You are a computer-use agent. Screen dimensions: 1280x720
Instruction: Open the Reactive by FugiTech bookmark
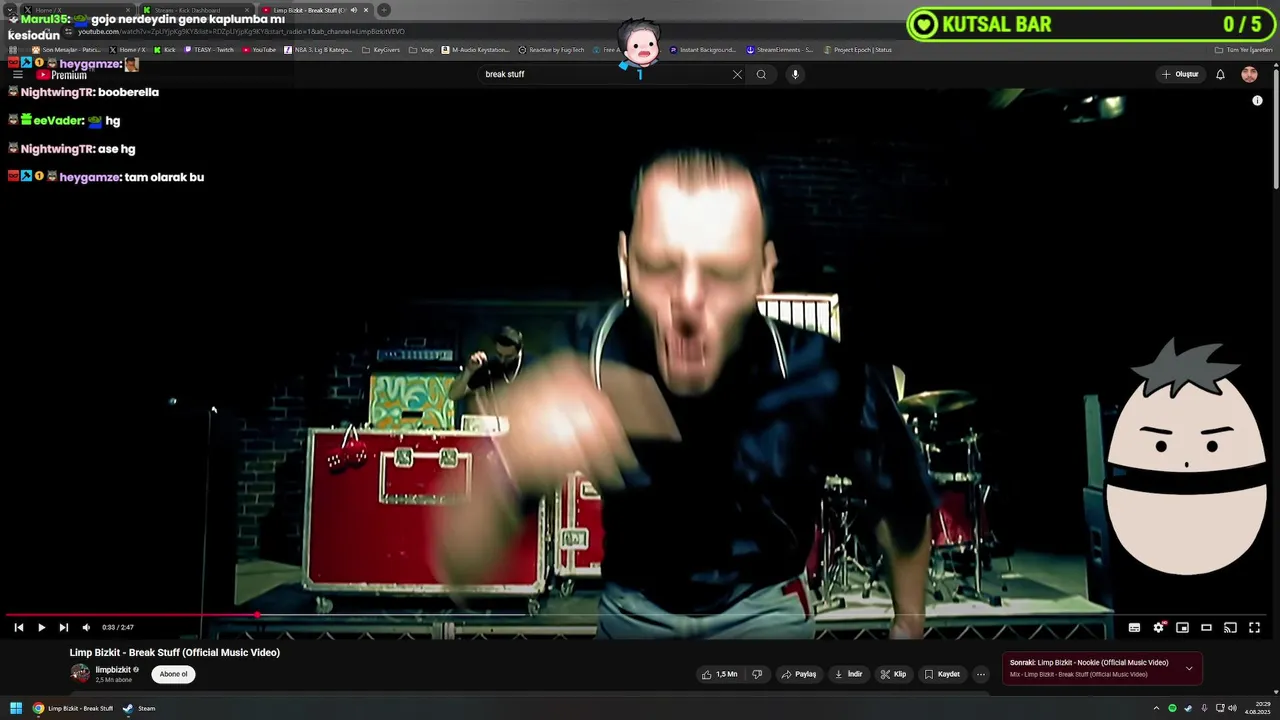pyautogui.click(x=552, y=49)
